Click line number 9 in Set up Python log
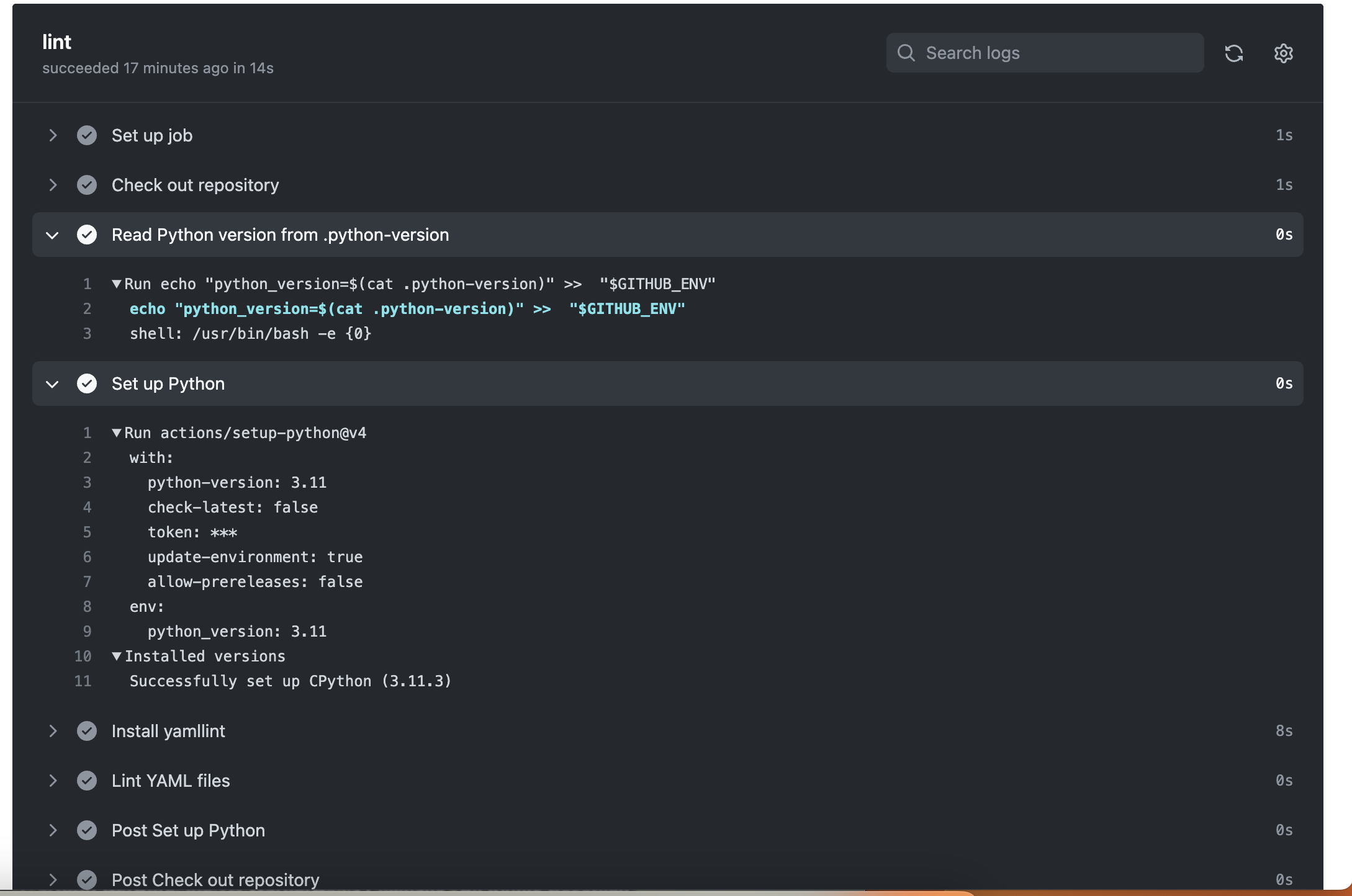1352x896 pixels. point(87,632)
